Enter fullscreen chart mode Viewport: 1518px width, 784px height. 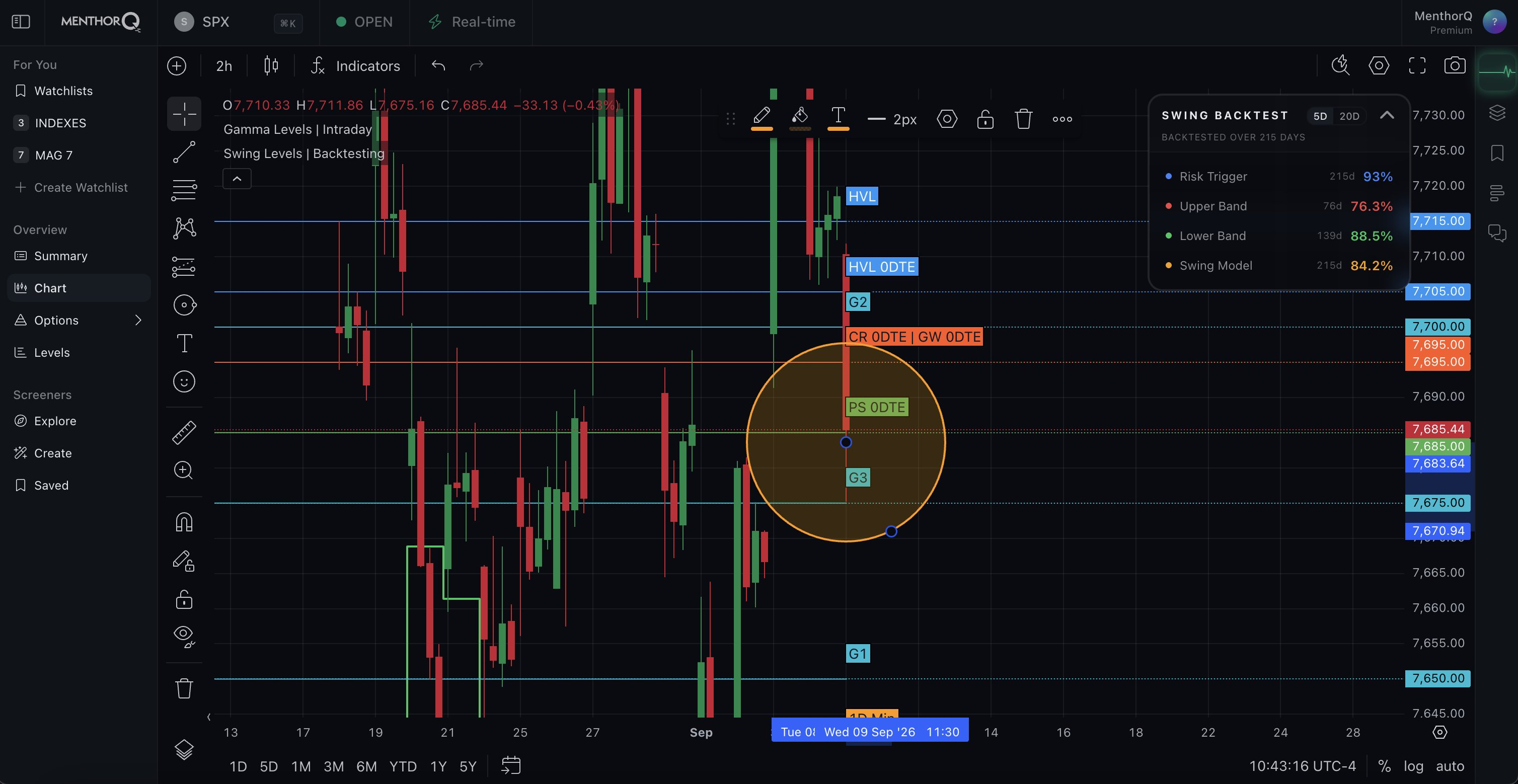pyautogui.click(x=1417, y=65)
